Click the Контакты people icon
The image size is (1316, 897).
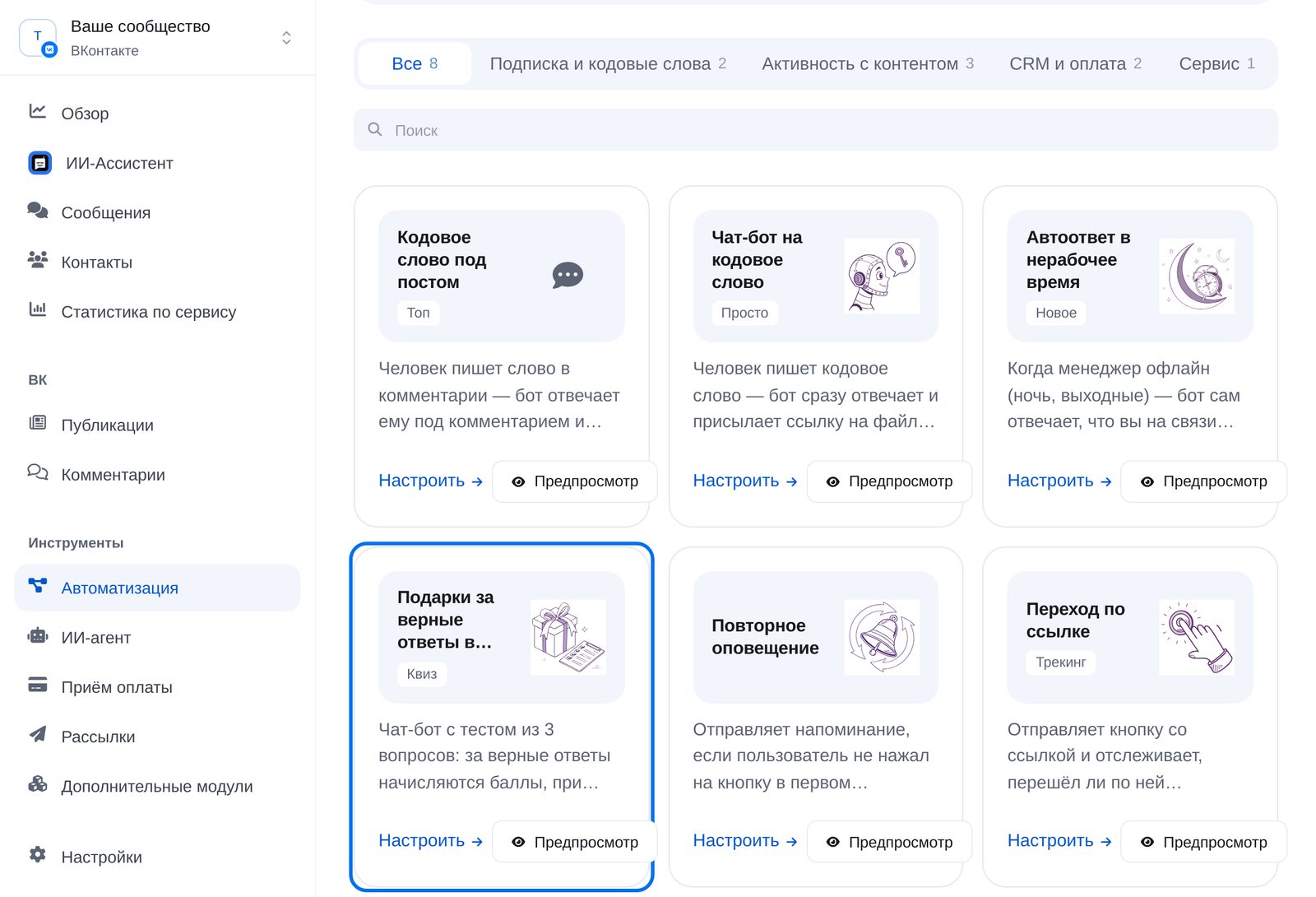[x=38, y=260]
